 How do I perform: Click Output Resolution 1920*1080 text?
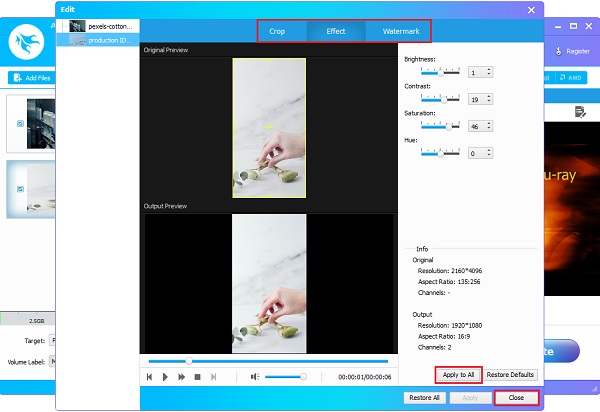[450, 326]
